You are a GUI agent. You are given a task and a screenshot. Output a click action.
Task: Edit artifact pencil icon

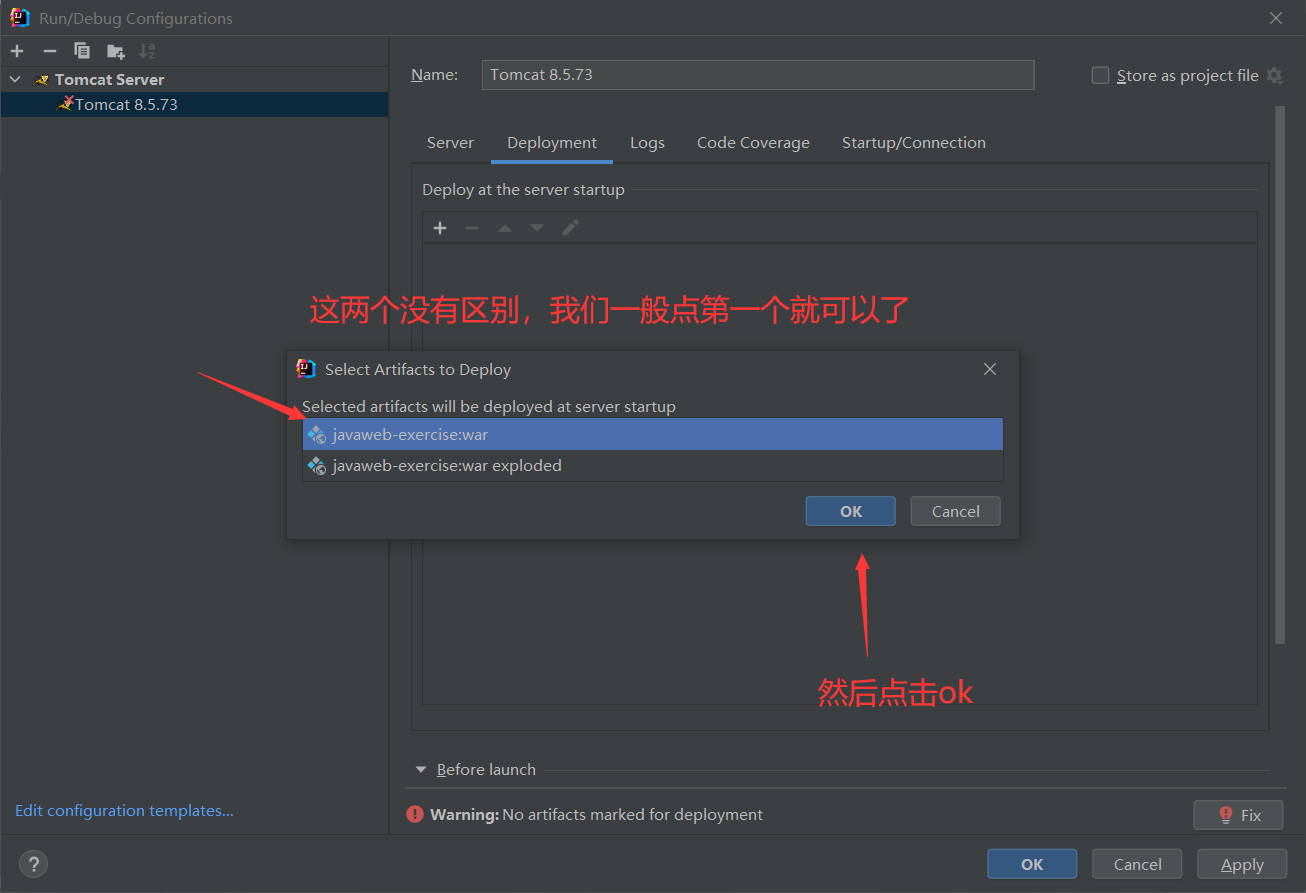coord(570,228)
